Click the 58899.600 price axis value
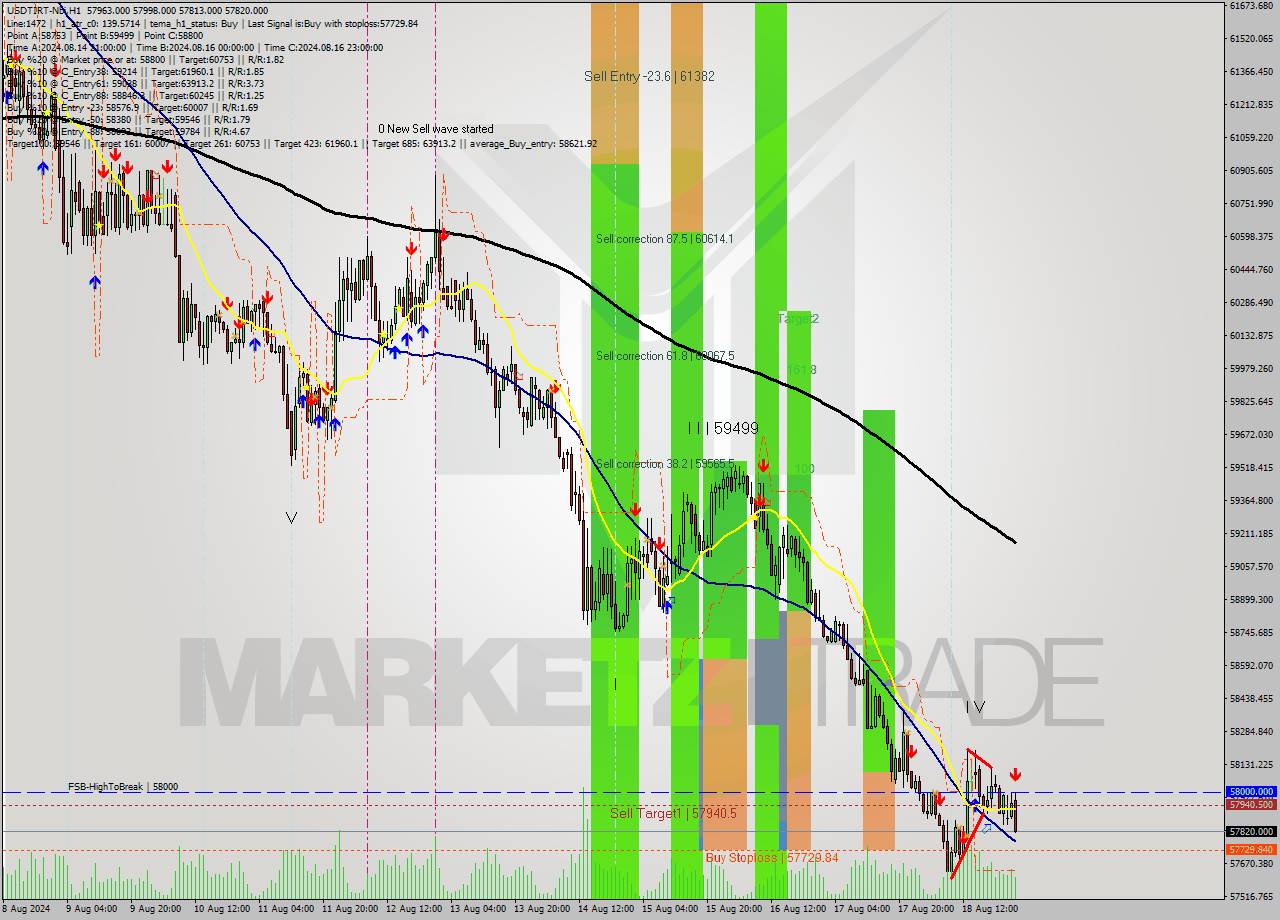The image size is (1280, 920). tap(1251, 599)
